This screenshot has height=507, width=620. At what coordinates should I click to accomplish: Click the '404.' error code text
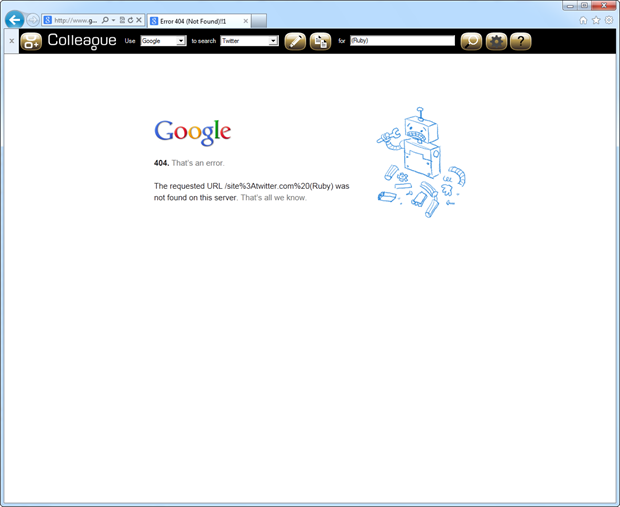[x=161, y=163]
